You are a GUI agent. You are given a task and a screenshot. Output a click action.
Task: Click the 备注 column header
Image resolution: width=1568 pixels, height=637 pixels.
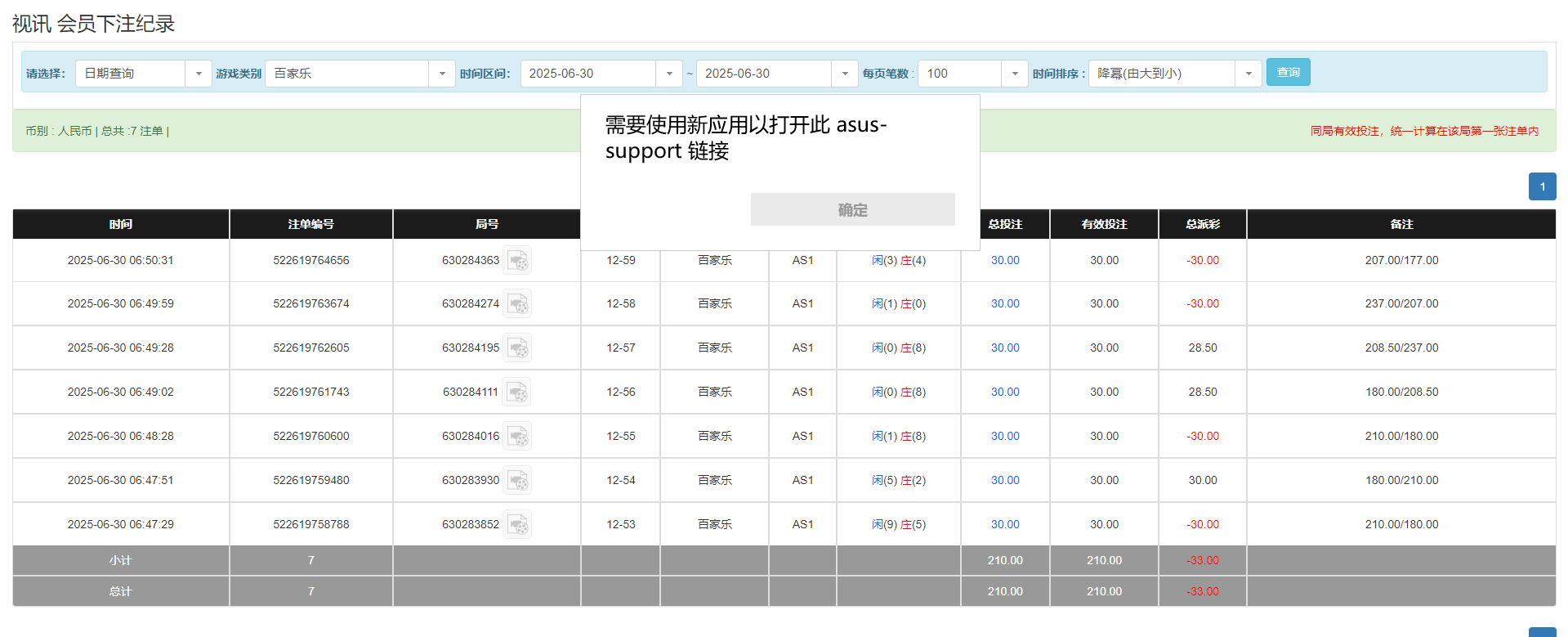(x=1400, y=224)
